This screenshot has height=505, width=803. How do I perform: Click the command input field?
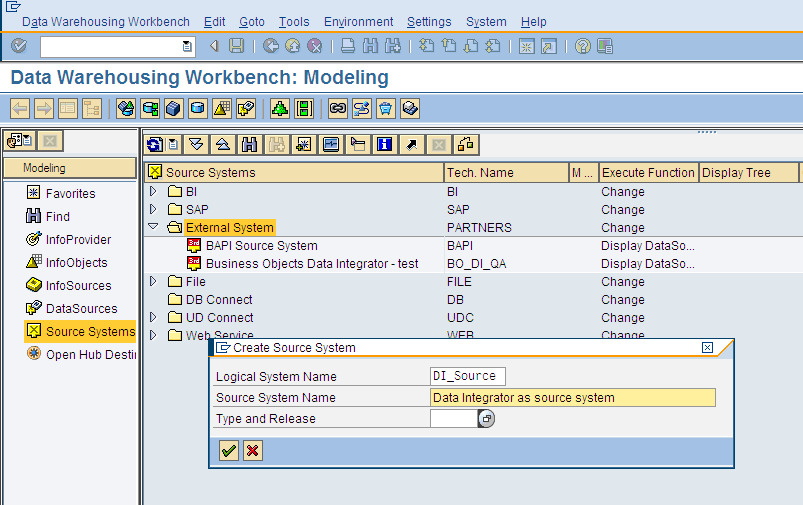click(x=112, y=47)
